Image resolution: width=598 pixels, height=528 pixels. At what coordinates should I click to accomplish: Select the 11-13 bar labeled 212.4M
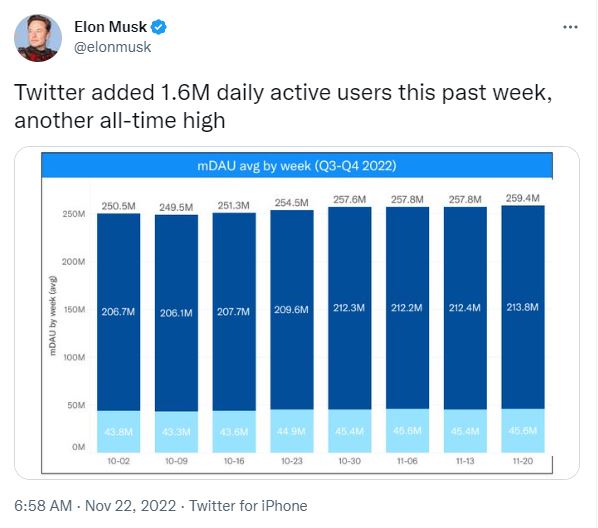(x=465, y=308)
